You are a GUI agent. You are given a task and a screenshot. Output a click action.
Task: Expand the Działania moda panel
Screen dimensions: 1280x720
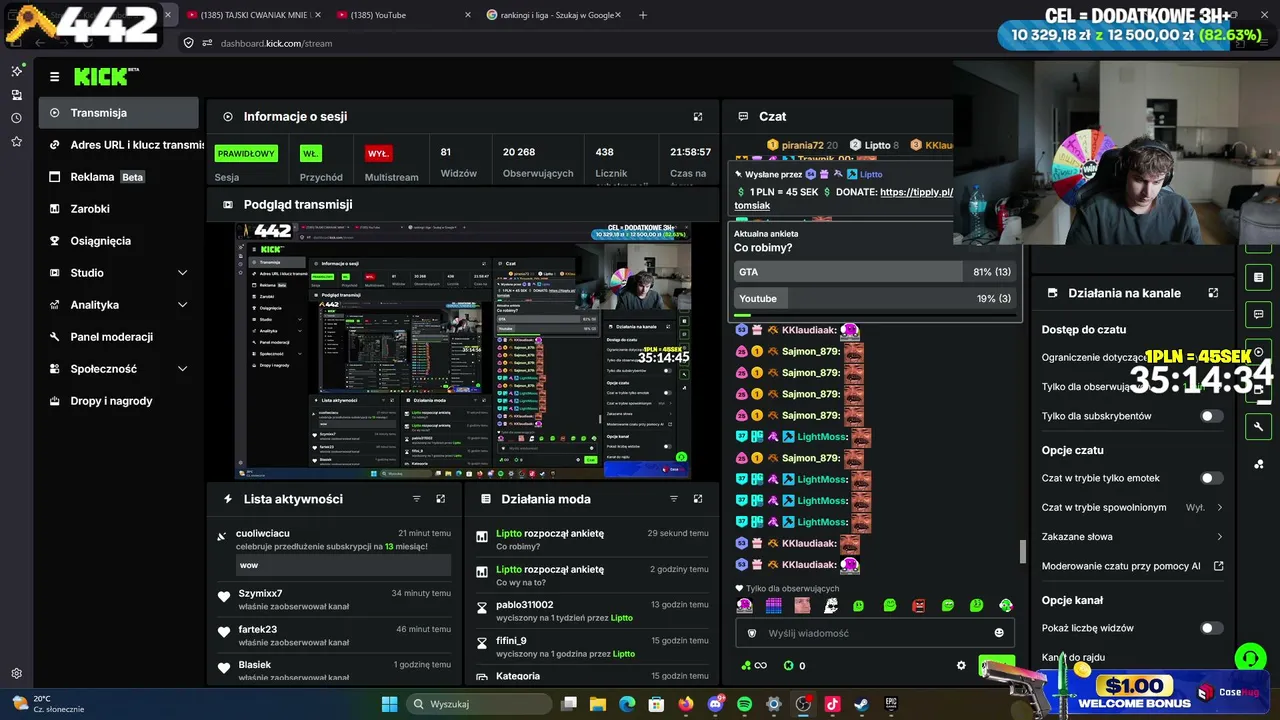coord(698,499)
